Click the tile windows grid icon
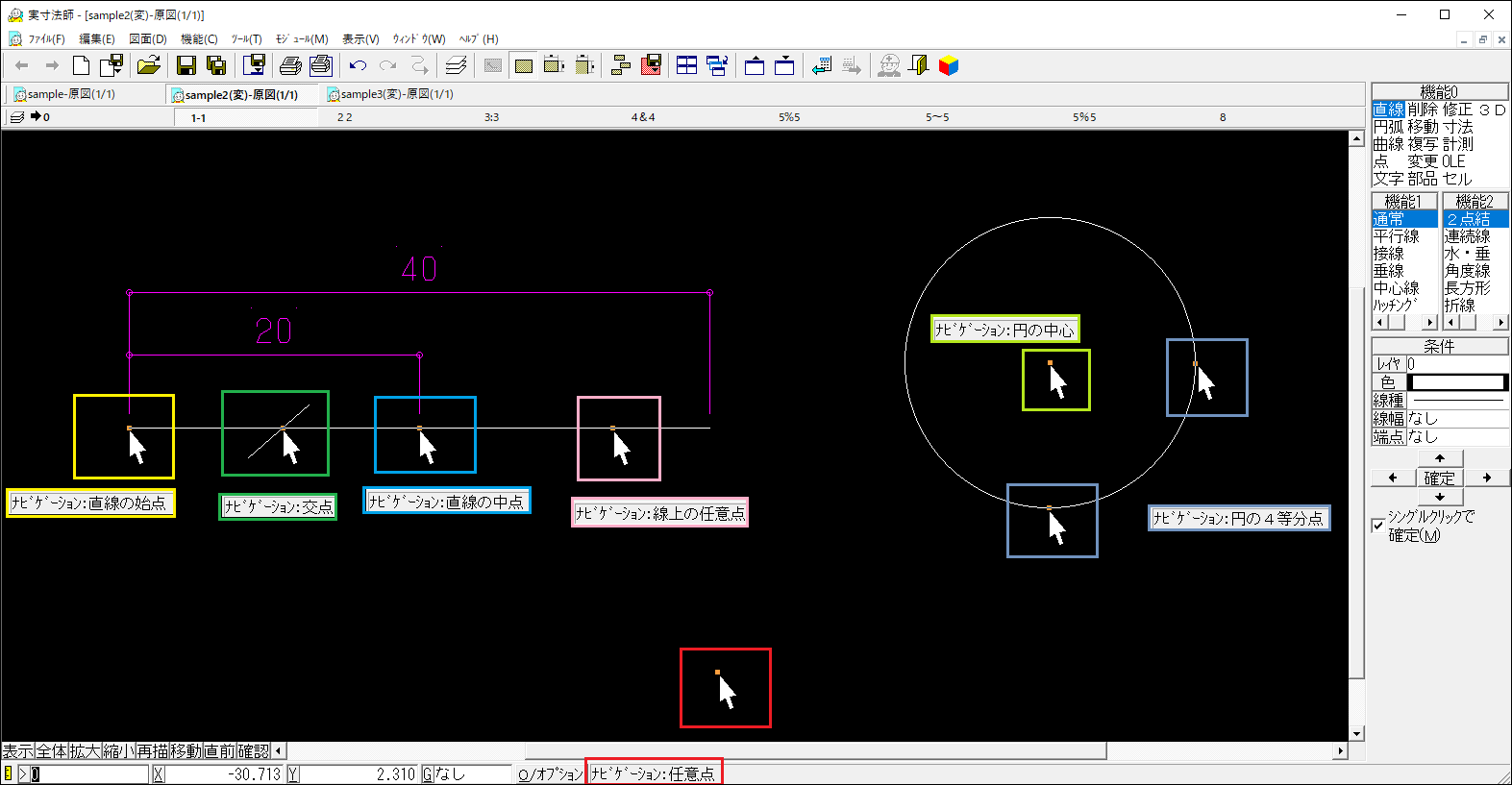Image resolution: width=1512 pixels, height=785 pixels. pos(687,65)
